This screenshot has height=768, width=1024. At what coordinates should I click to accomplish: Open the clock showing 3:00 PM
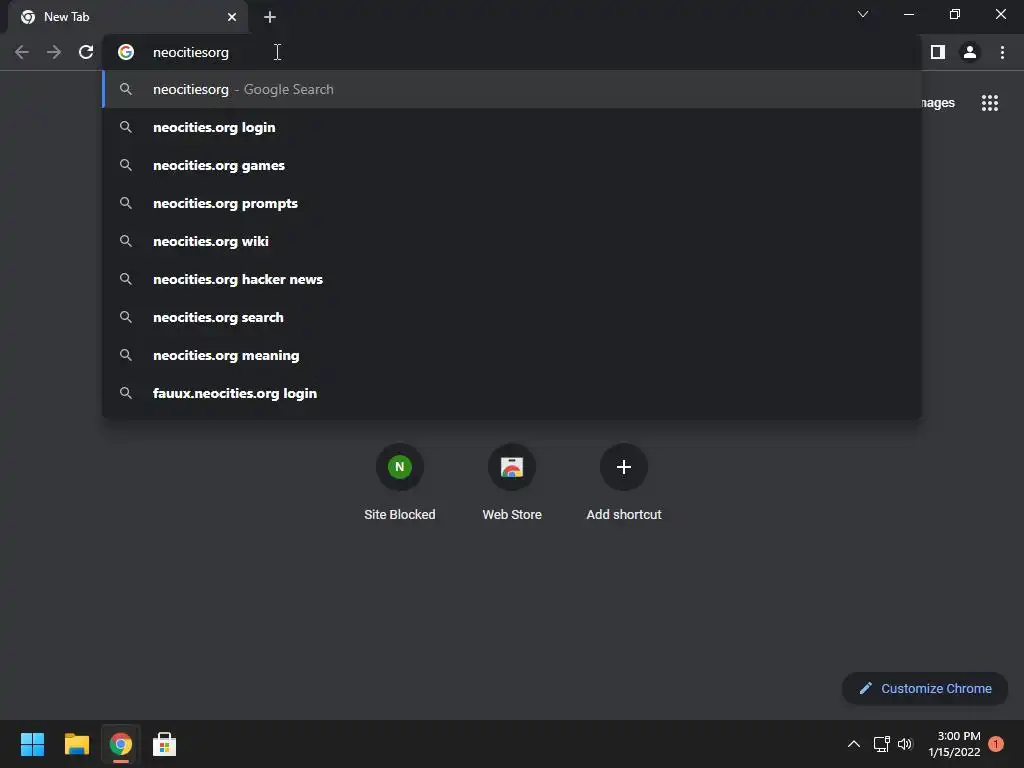pyautogui.click(x=954, y=744)
